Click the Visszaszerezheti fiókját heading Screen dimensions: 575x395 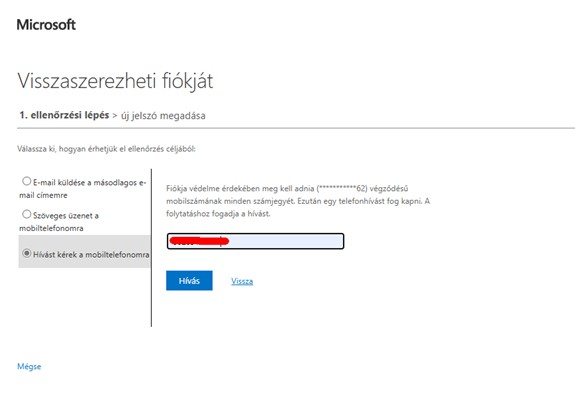click(115, 81)
